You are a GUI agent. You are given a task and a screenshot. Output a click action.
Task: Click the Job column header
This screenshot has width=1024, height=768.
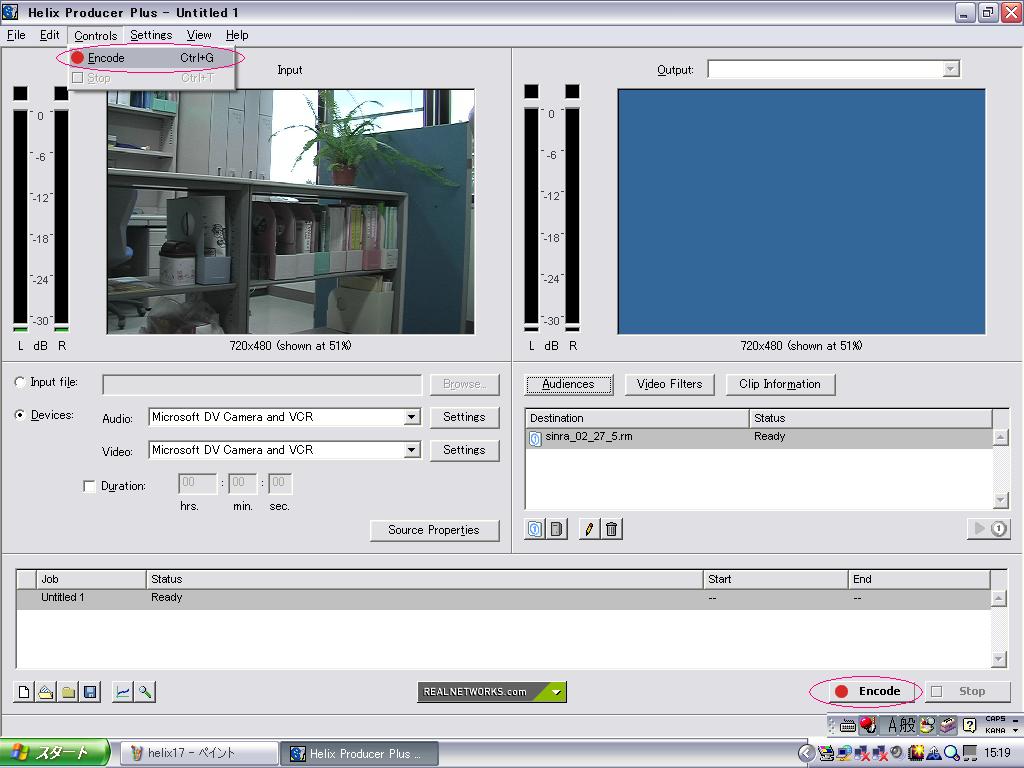coord(91,579)
